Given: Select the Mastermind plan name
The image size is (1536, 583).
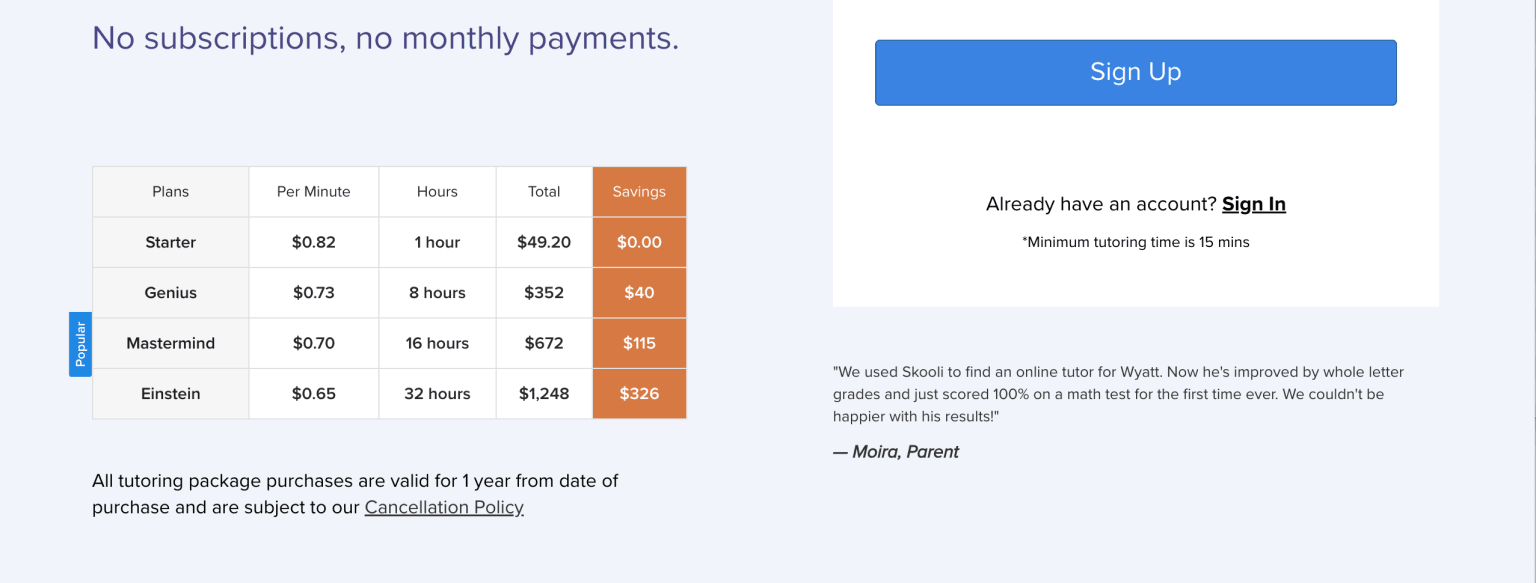Looking at the screenshot, I should point(170,343).
